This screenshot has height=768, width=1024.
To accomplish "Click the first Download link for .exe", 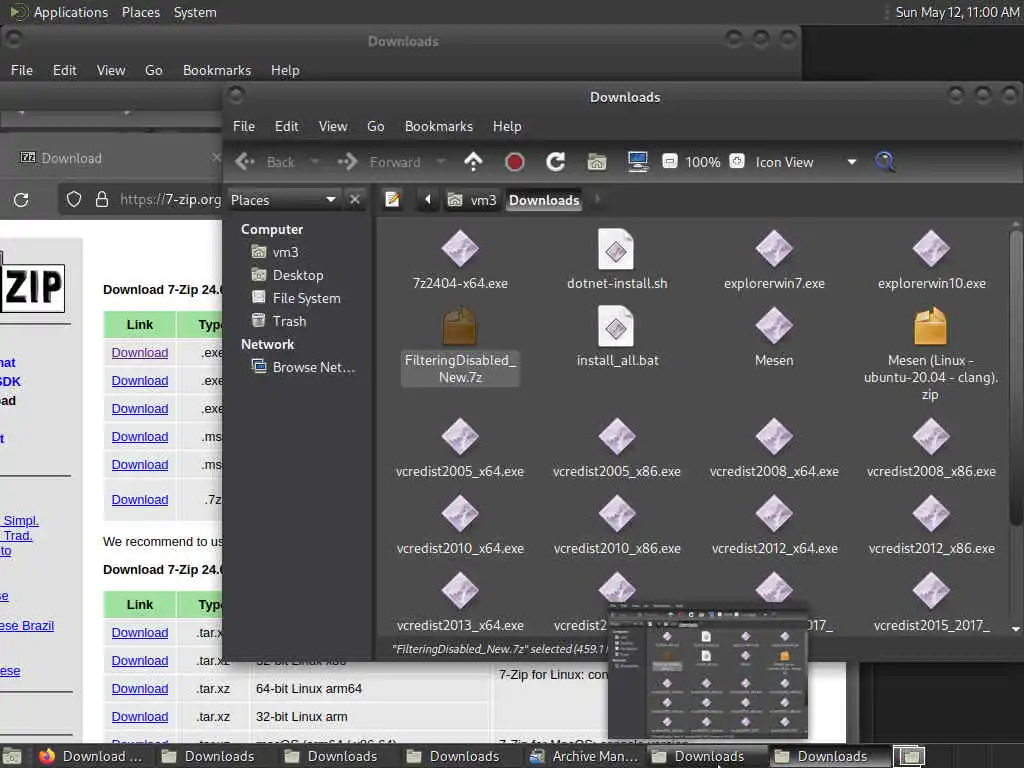I will (140, 353).
